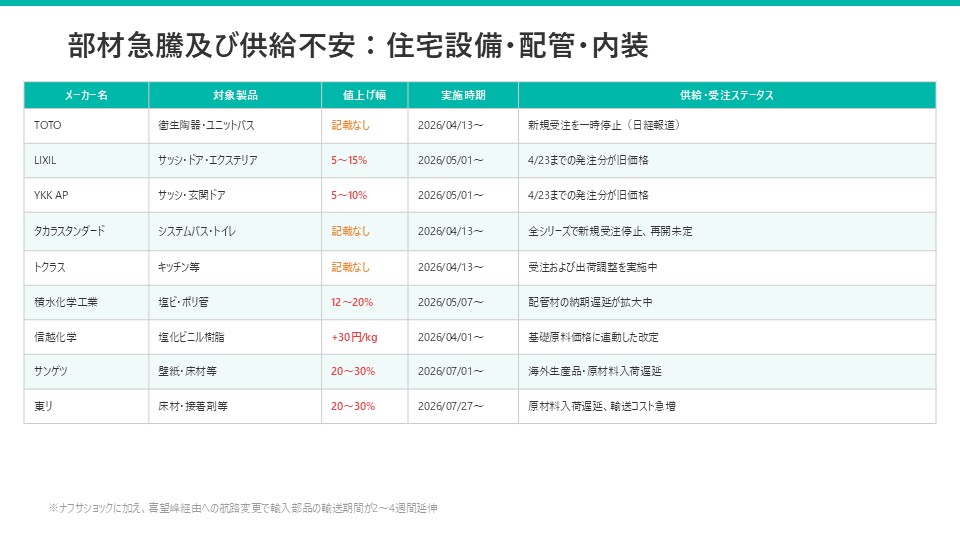
Task: Select the 海外生産品・原材料入荷遅延 status text
Action: (594, 372)
